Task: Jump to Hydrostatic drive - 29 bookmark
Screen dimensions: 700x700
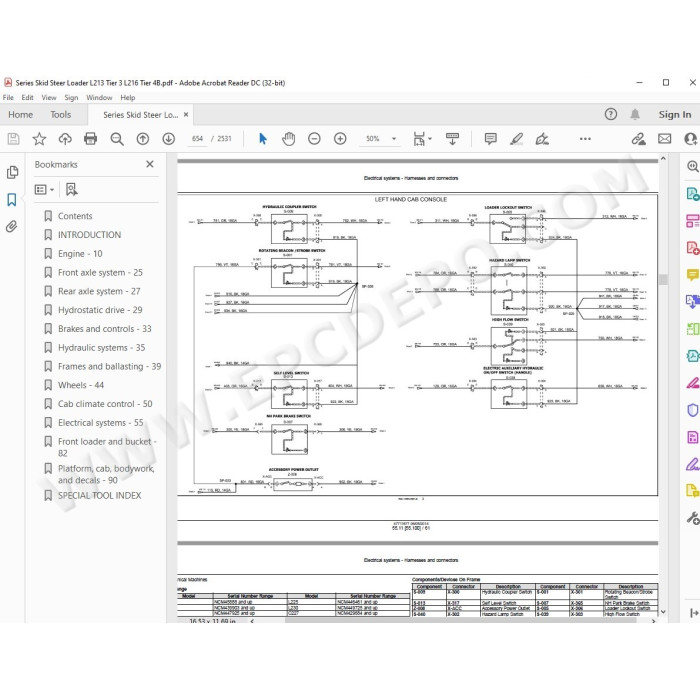Action: [100, 310]
